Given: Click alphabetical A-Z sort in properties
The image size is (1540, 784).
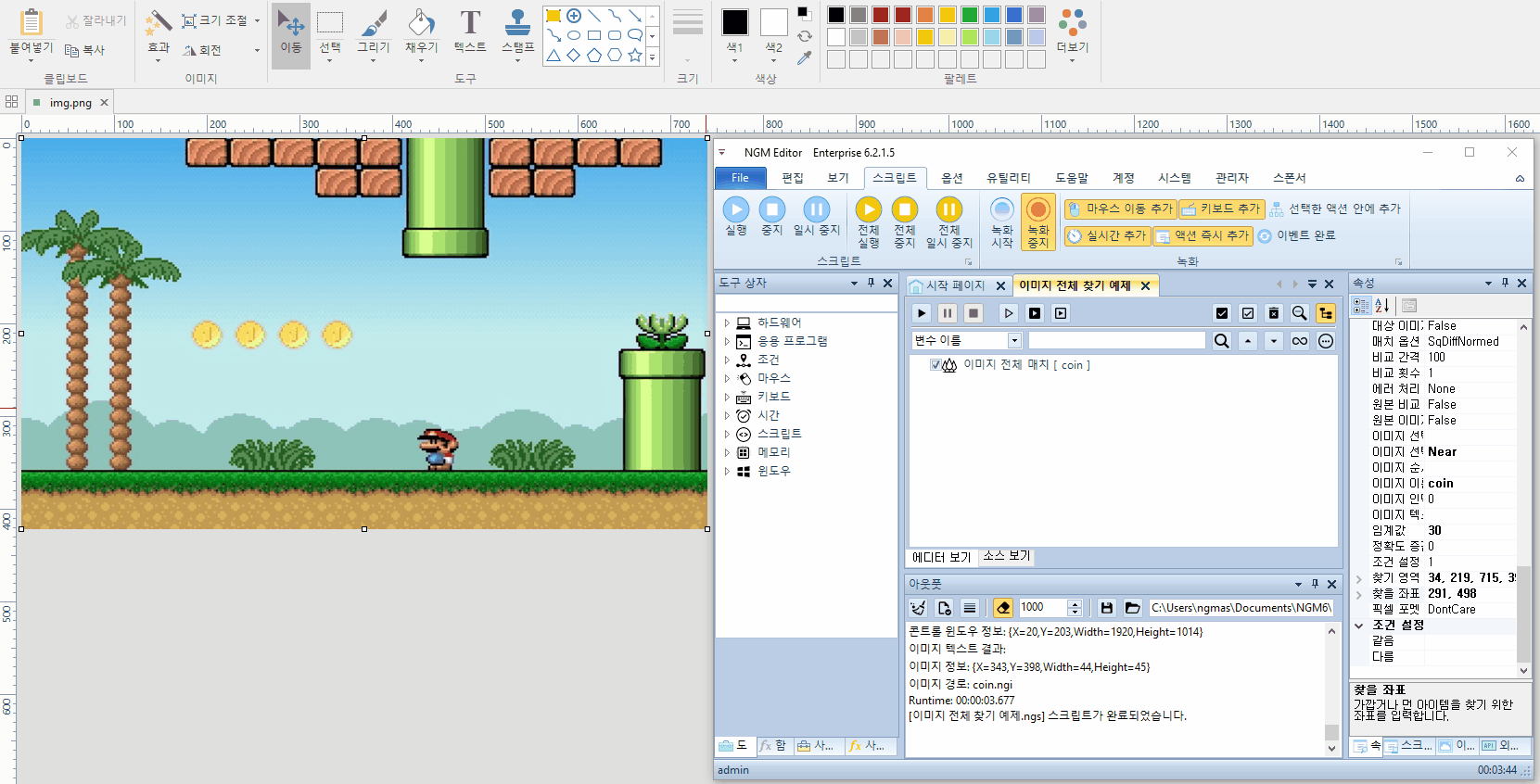Looking at the screenshot, I should (1382, 306).
